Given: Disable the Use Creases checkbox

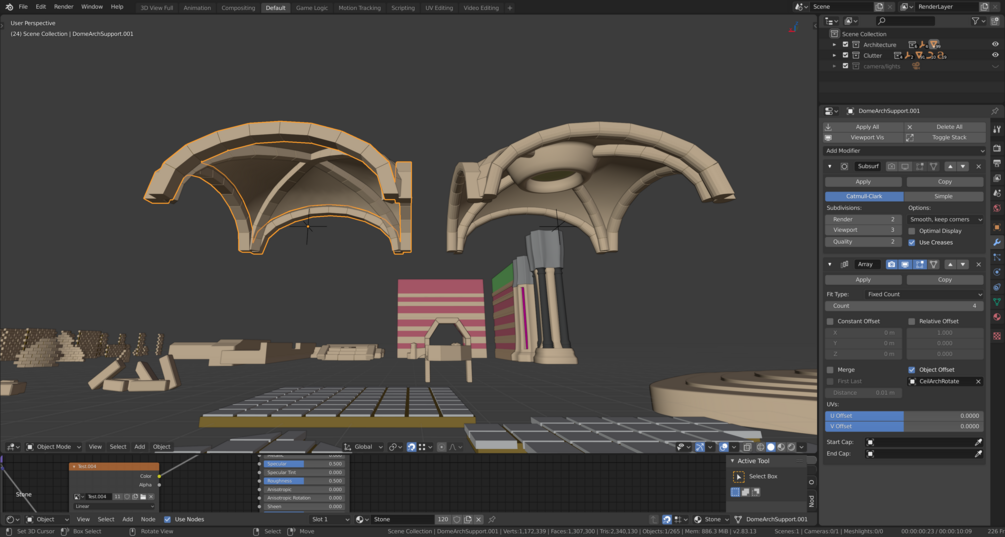Looking at the screenshot, I should click(912, 242).
